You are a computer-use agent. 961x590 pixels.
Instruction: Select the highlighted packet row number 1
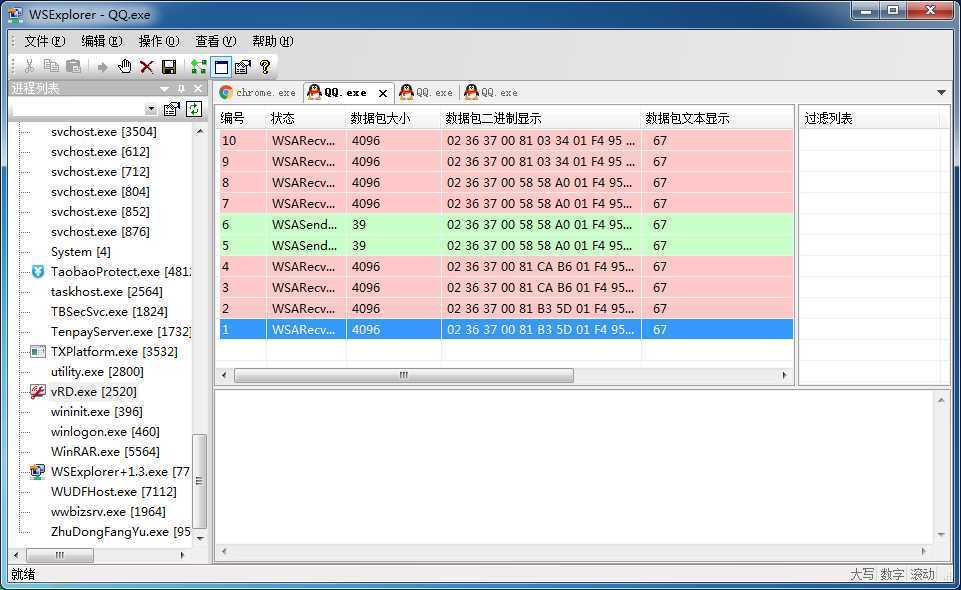pyautogui.click(x=506, y=330)
